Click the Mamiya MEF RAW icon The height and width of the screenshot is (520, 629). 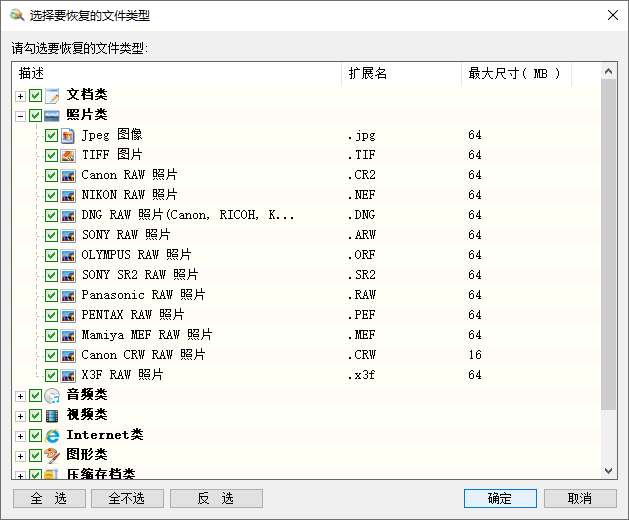point(68,335)
